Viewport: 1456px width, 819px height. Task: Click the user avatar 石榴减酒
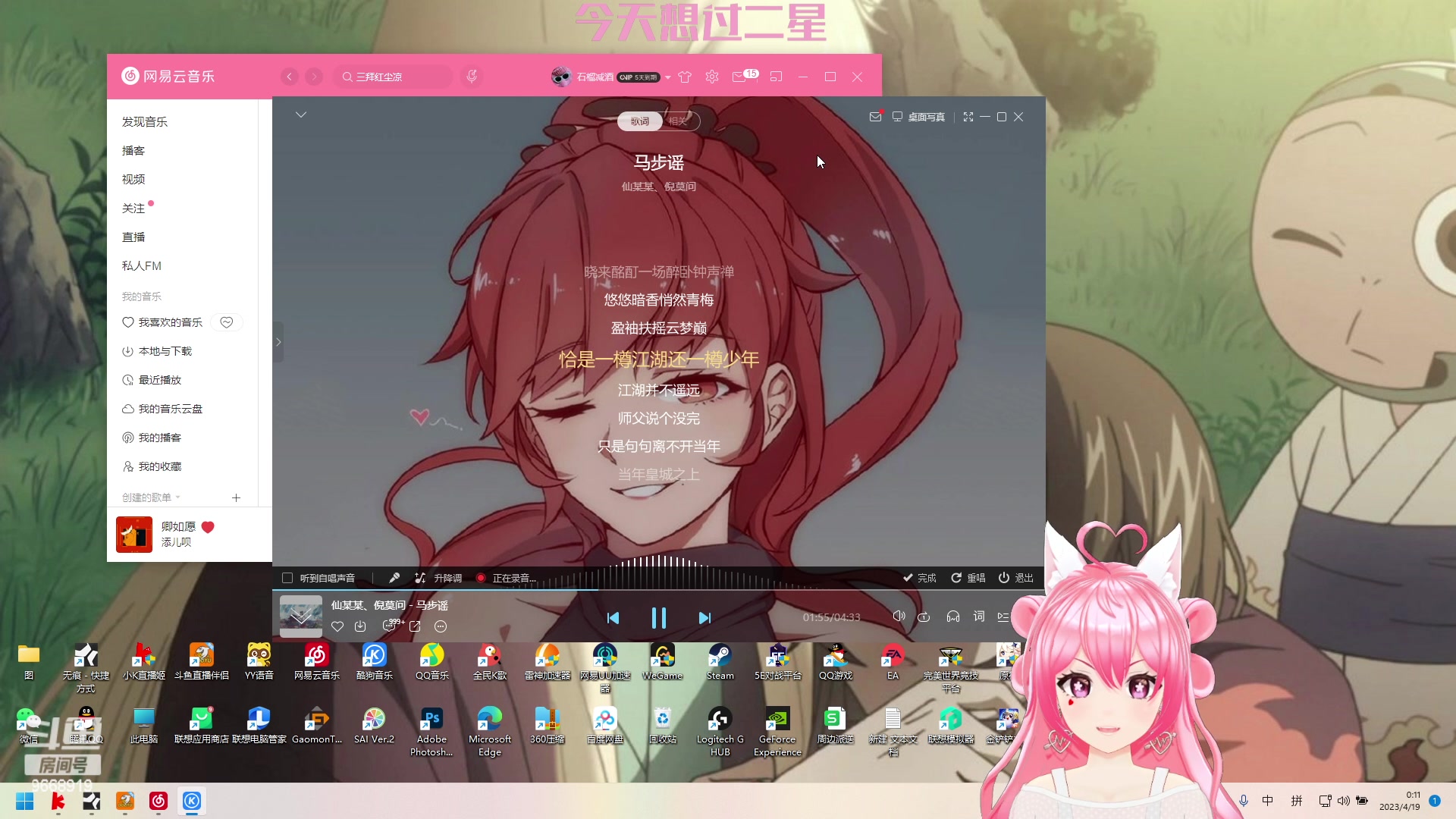561,77
